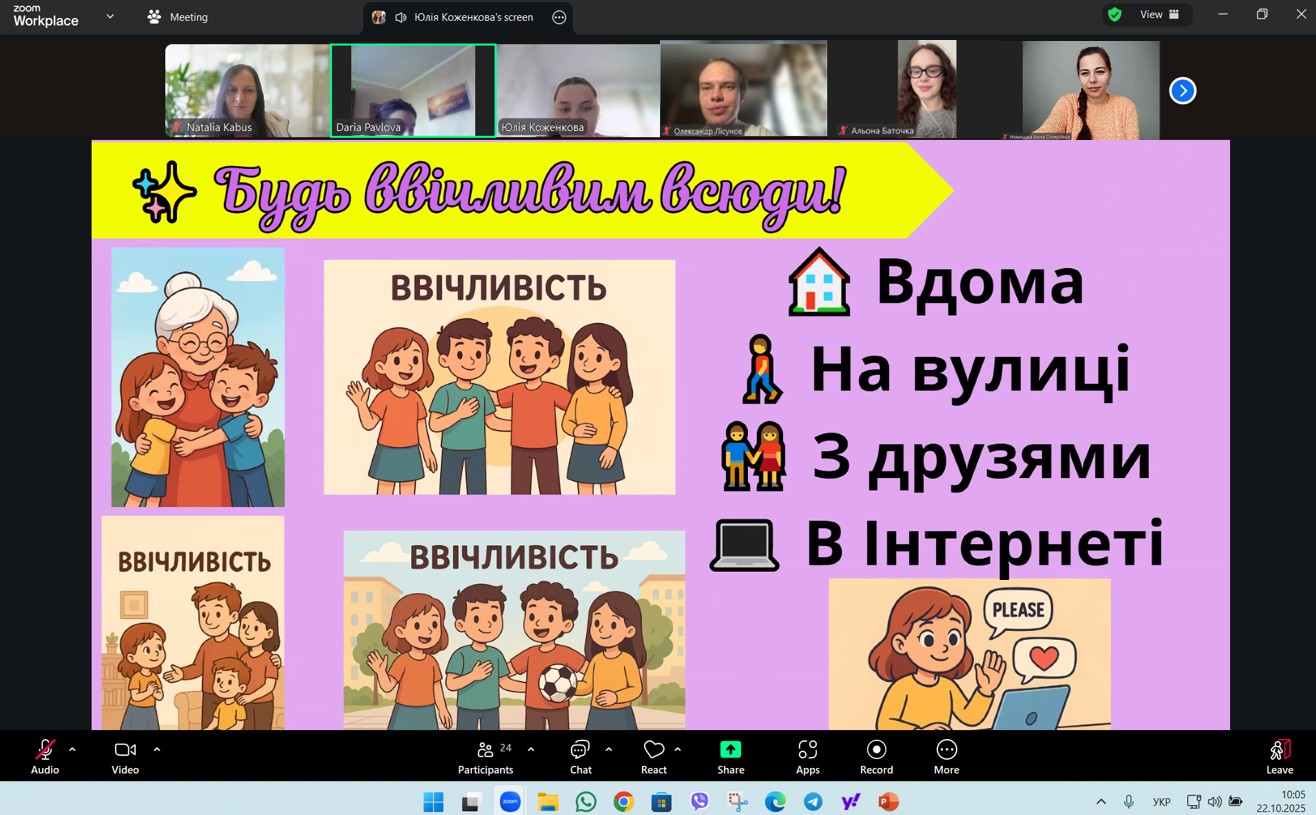The height and width of the screenshot is (815, 1316).
Task: Select Daria Pavlova's video thumbnail
Action: [413, 90]
